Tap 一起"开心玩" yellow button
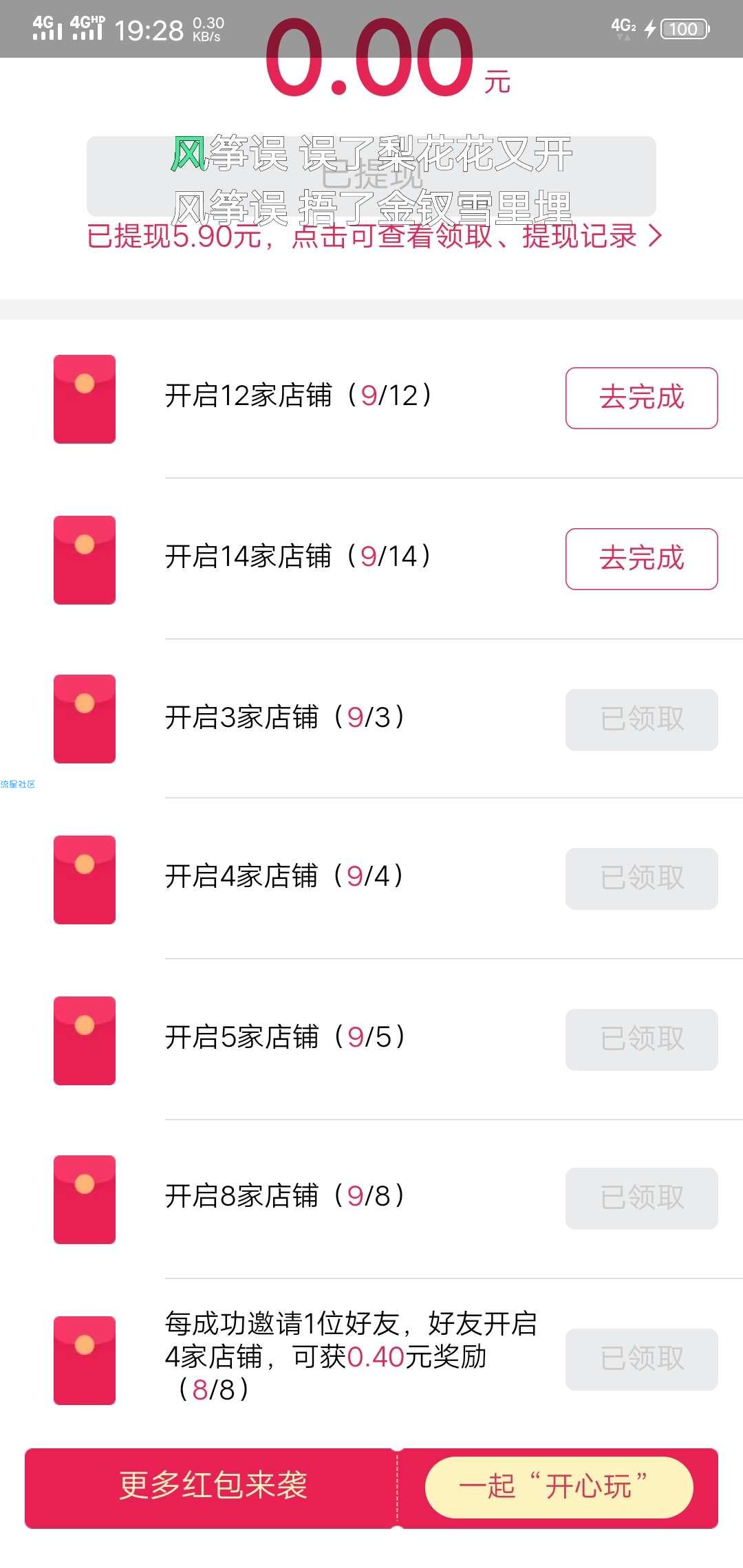The height and width of the screenshot is (1568, 743). click(559, 1486)
